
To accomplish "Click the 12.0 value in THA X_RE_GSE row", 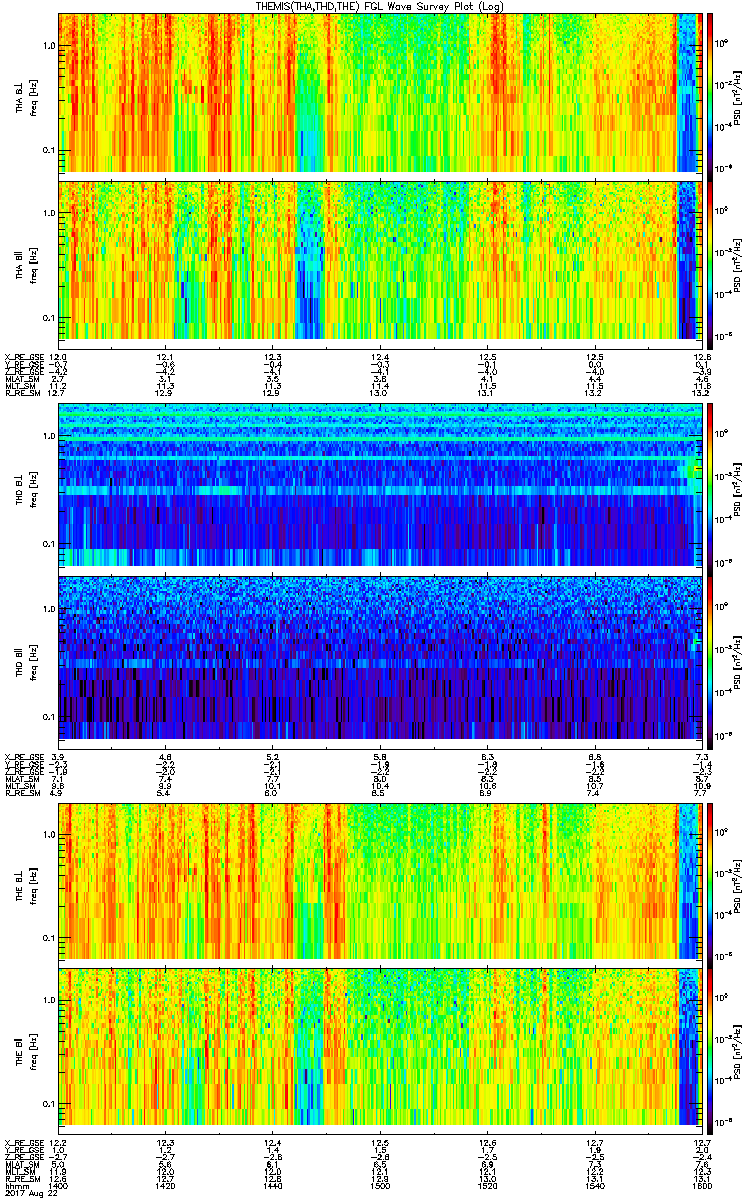I will [58, 357].
